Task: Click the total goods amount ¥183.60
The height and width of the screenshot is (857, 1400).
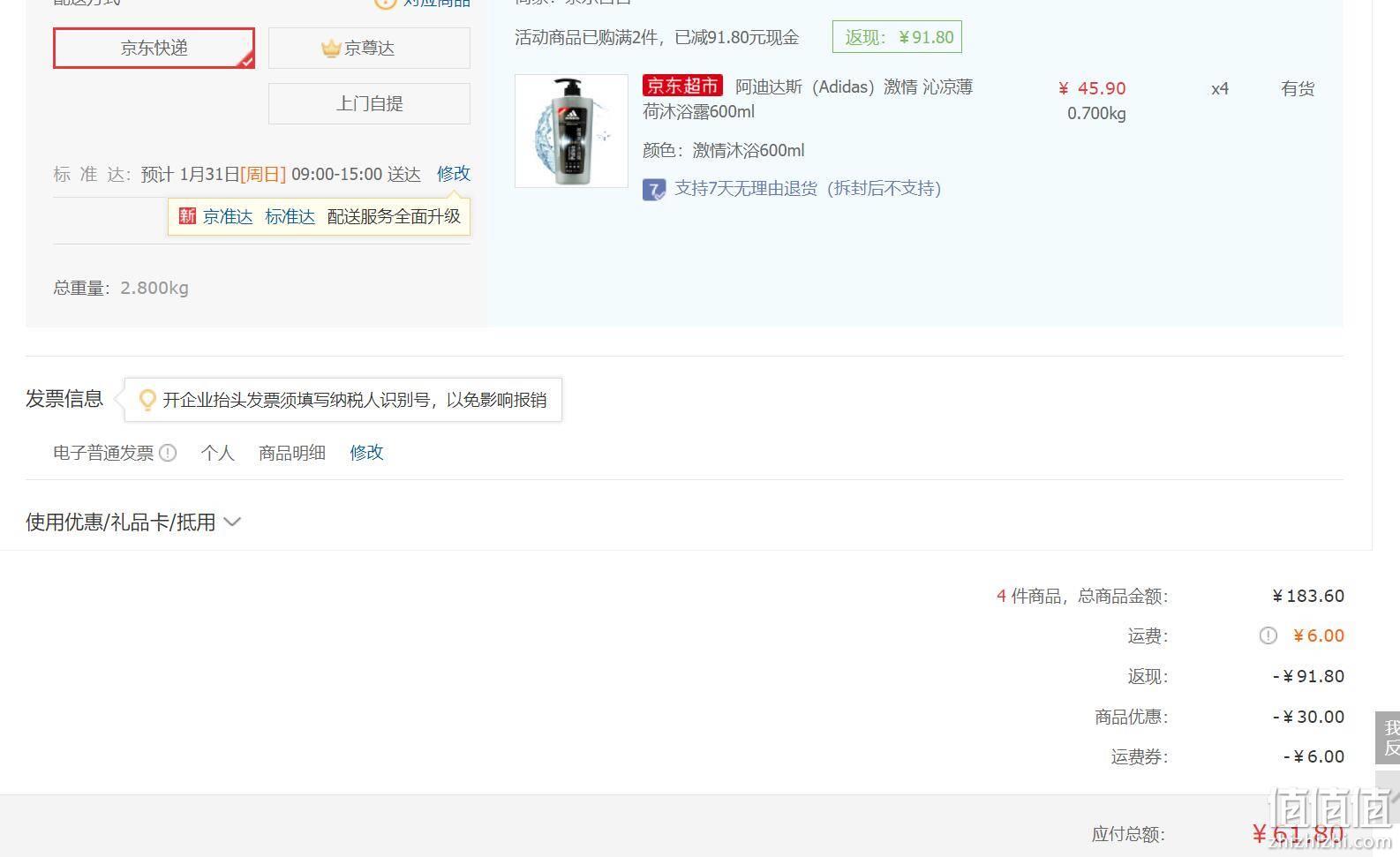Action: coord(1308,596)
